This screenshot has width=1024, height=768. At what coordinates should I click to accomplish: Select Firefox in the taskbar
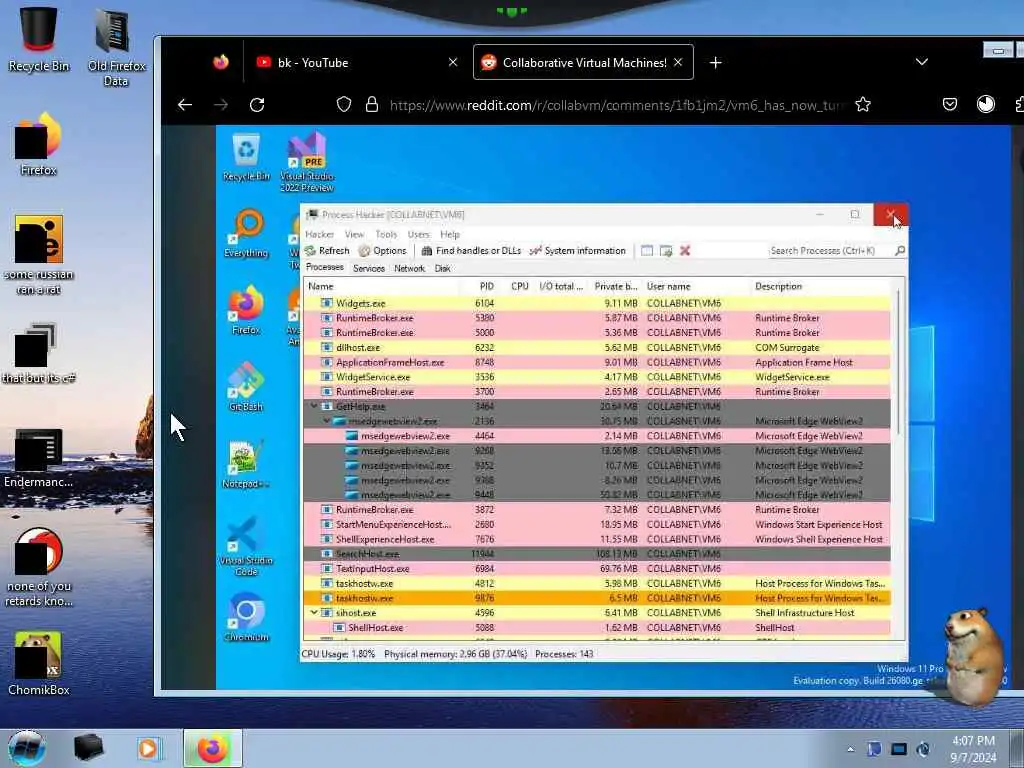212,748
